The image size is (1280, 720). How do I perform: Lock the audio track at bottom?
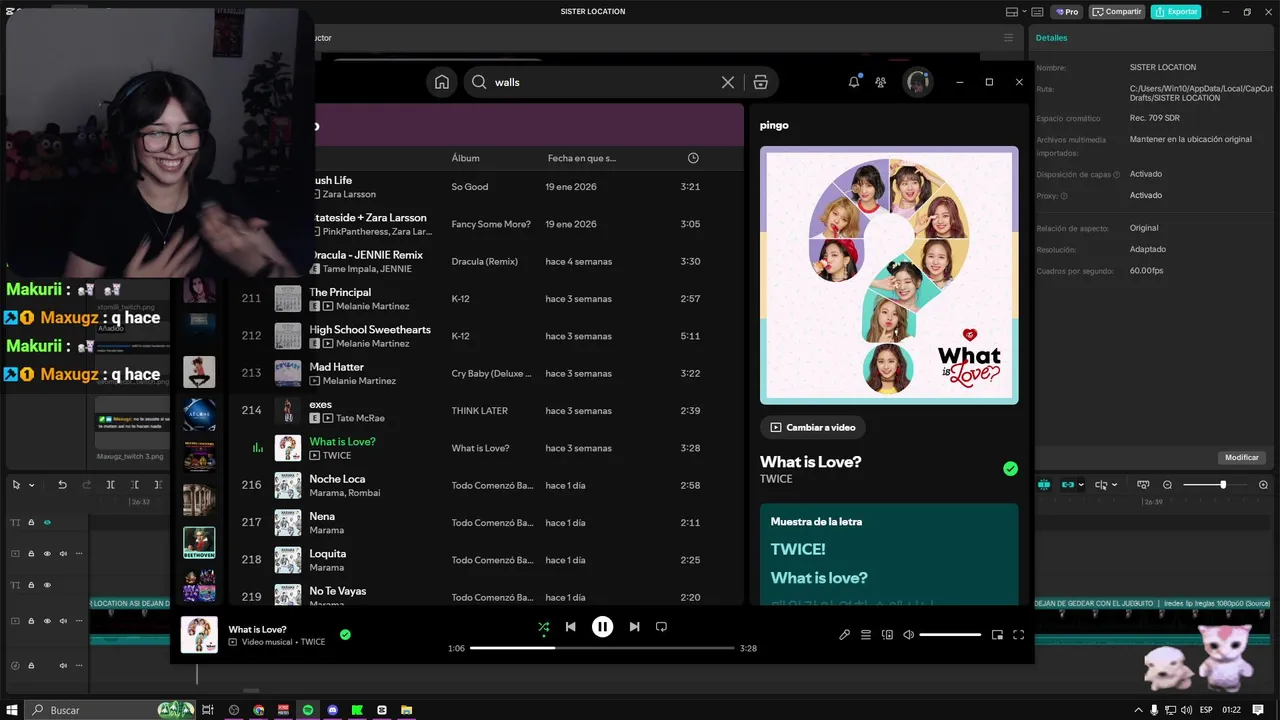point(31,665)
